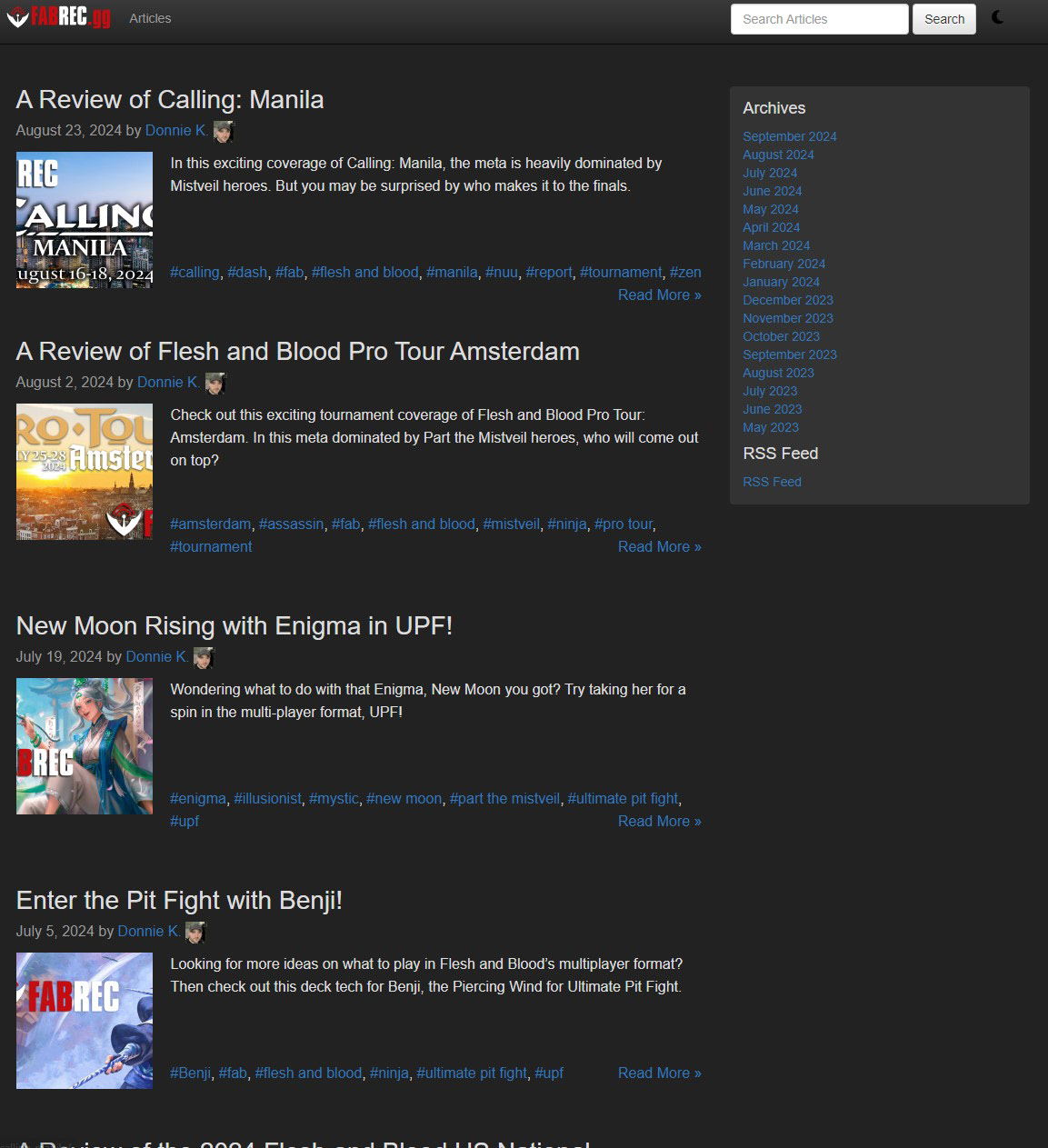Select the #mystic tag
Viewport: 1048px width, 1148px height.
pos(334,798)
